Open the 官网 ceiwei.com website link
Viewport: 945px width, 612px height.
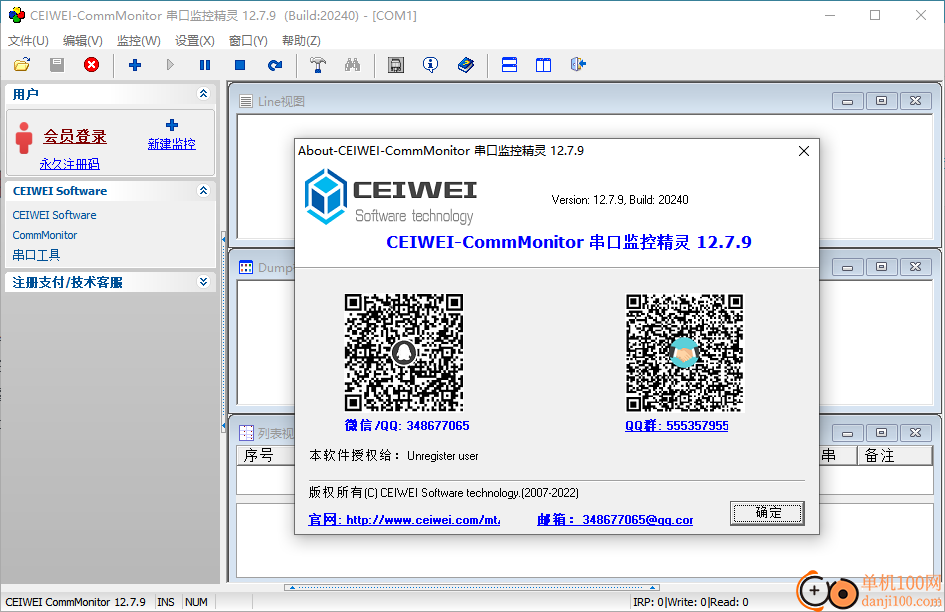click(x=404, y=520)
